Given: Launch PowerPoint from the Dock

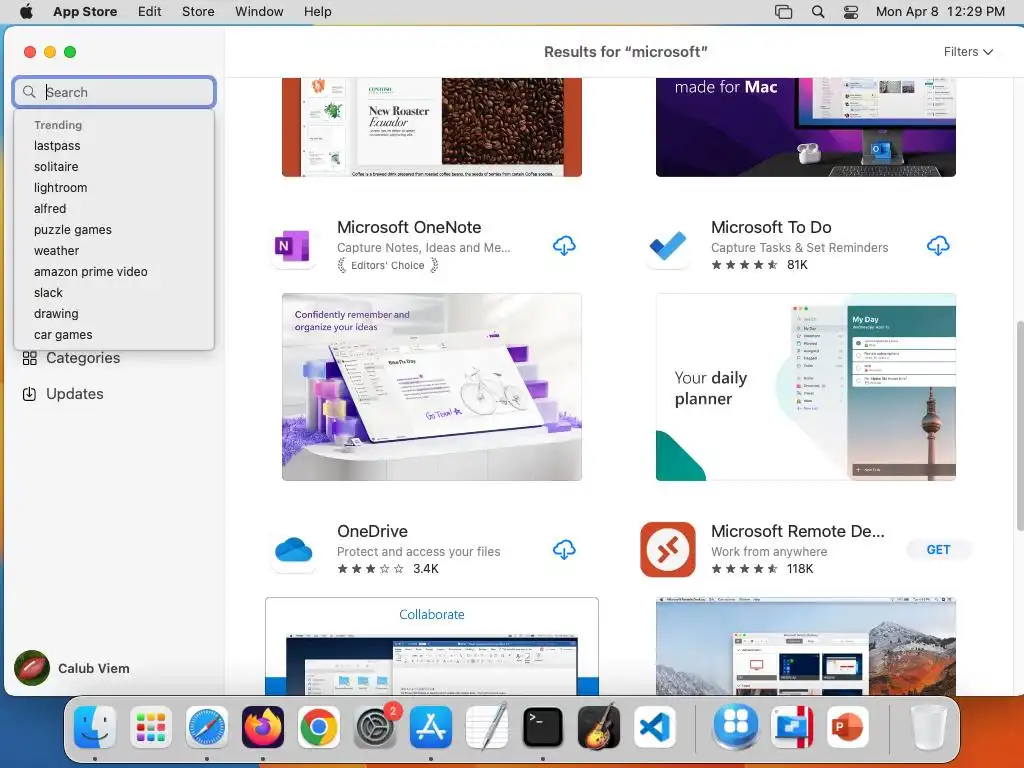Looking at the screenshot, I should click(848, 727).
